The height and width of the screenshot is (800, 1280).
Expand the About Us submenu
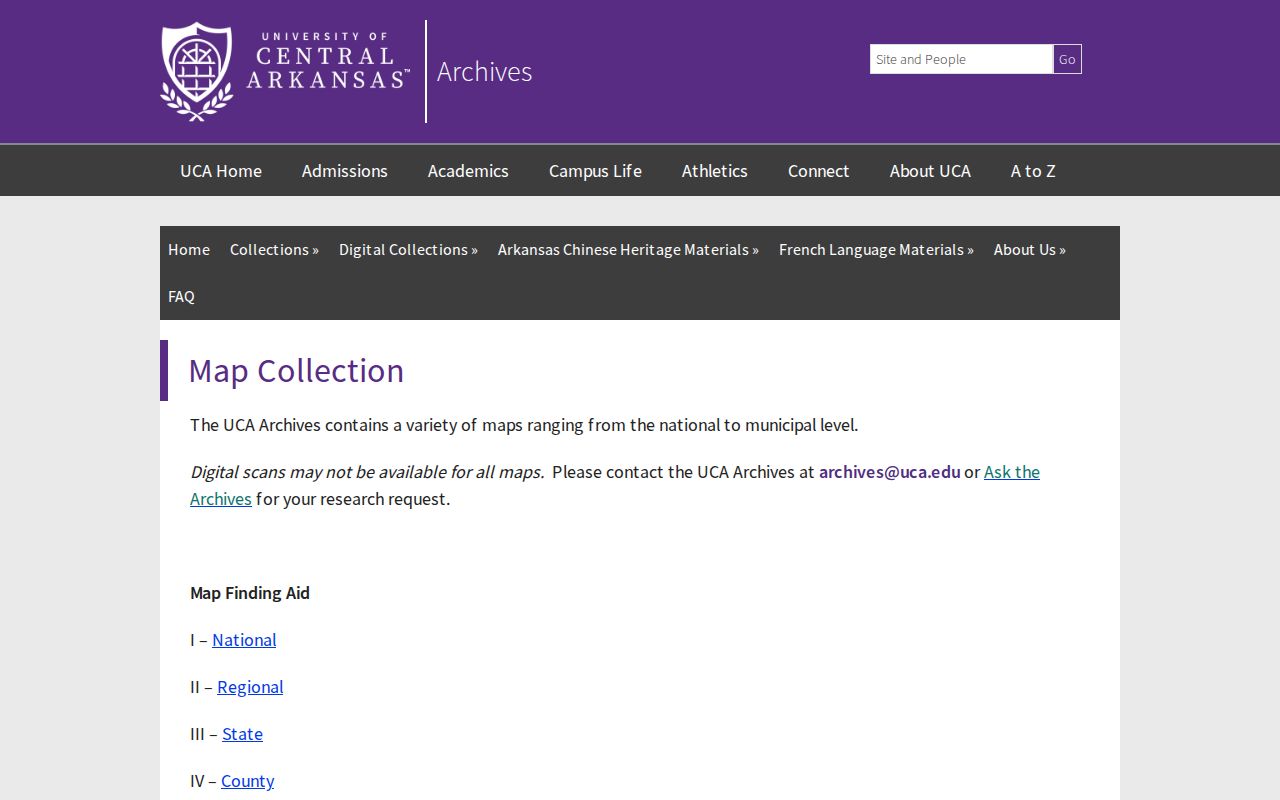click(1030, 250)
